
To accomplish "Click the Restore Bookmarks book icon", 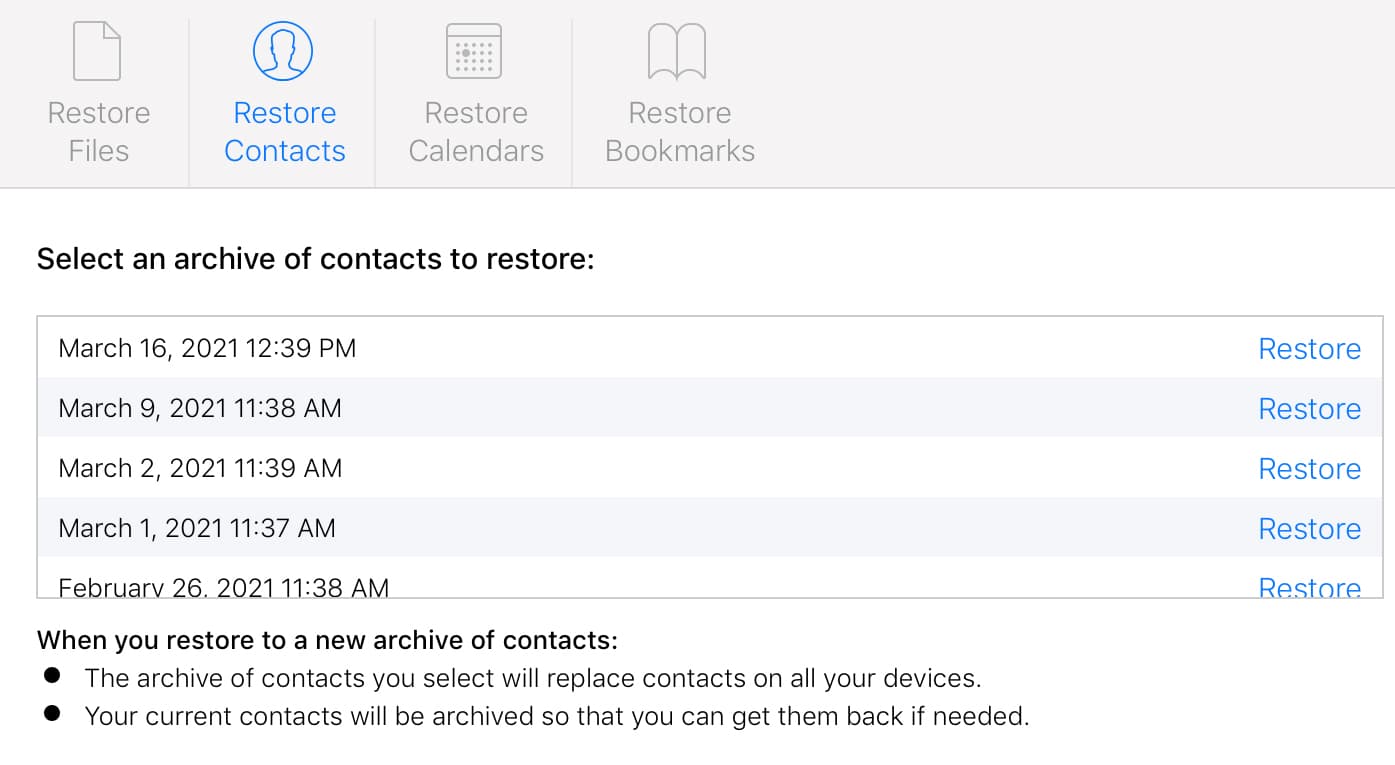I will pos(677,51).
